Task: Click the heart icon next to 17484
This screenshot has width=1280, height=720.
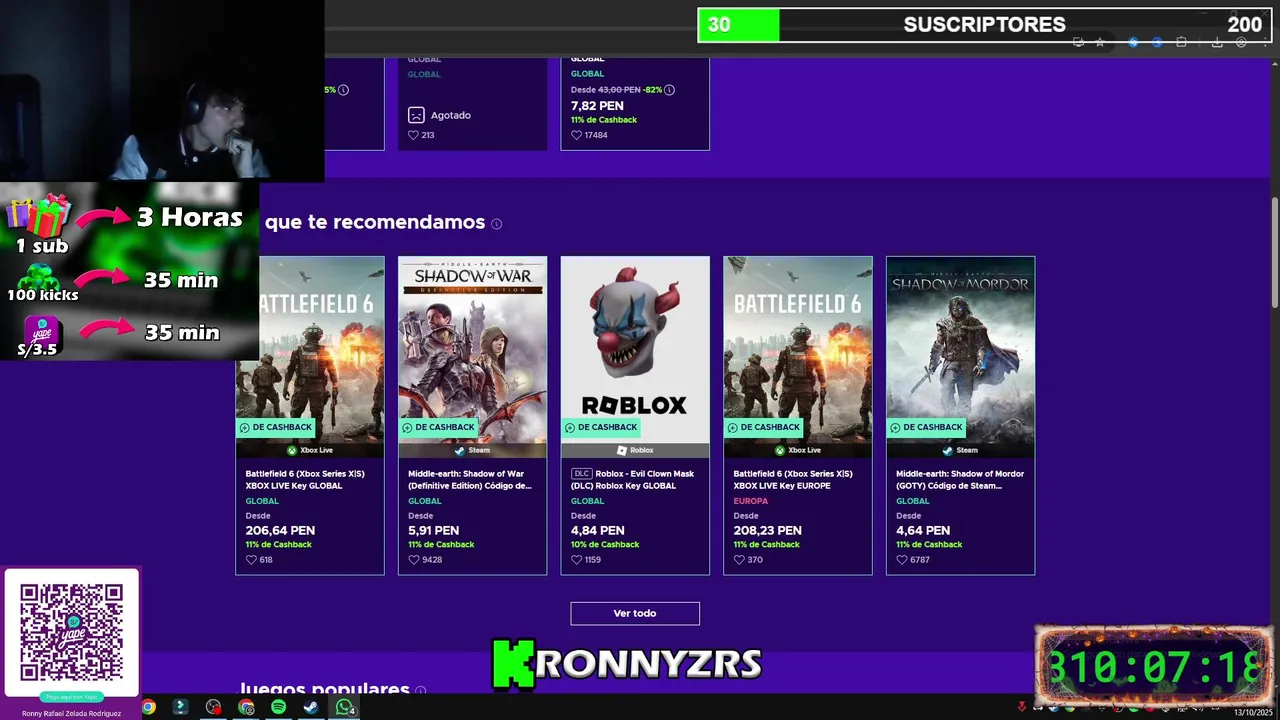Action: (x=576, y=135)
